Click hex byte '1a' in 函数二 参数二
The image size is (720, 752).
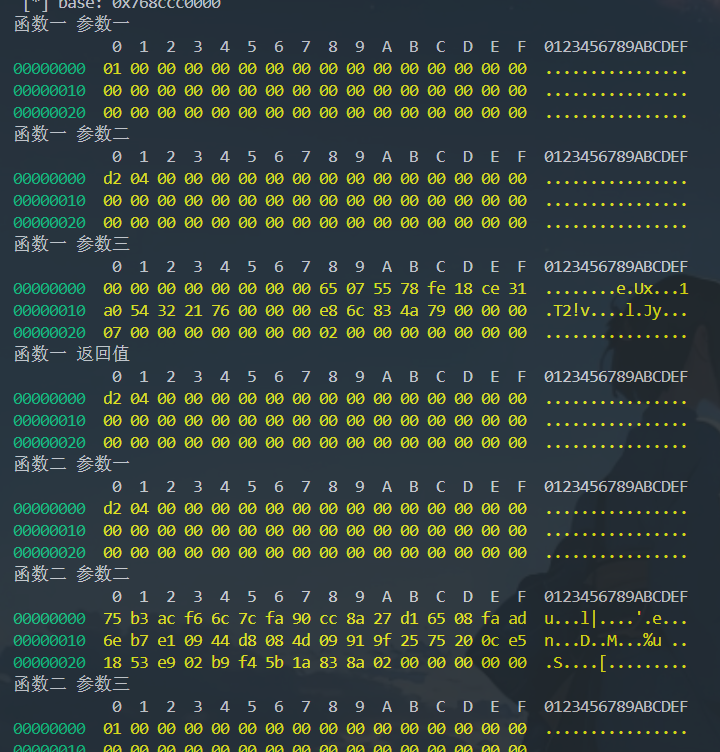click(302, 663)
